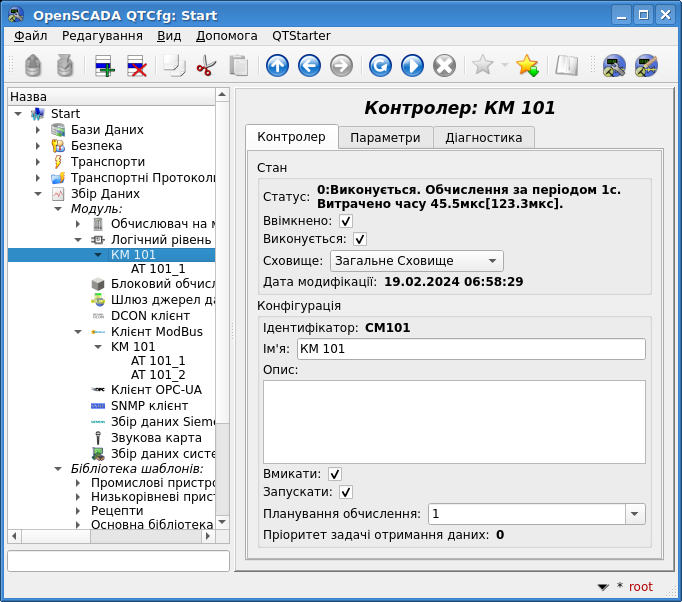Viewport: 682px width, 602px height.
Task: Click the yellow star add-favorite icon
Action: click(x=527, y=66)
